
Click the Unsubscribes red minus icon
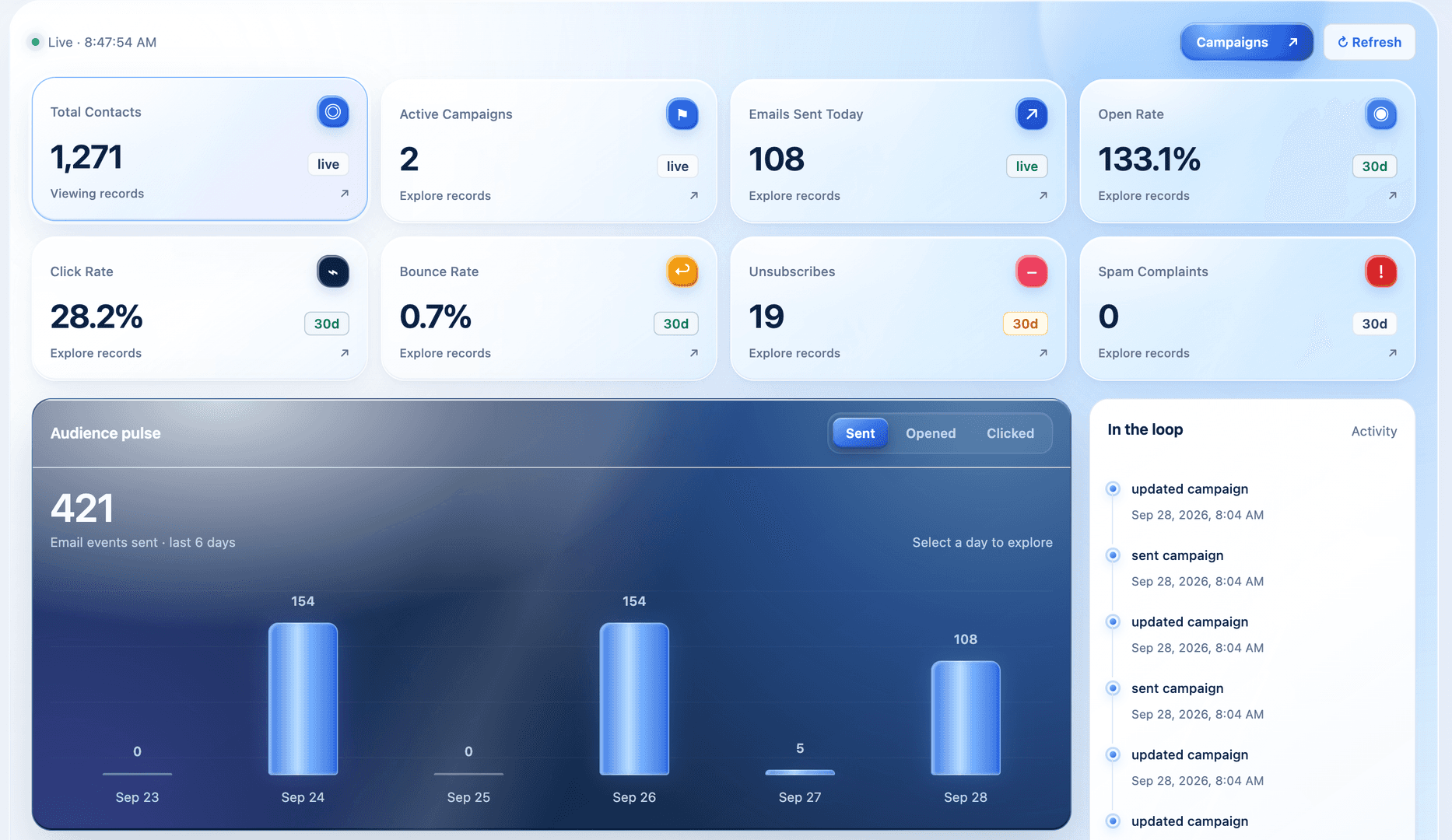click(x=1031, y=271)
